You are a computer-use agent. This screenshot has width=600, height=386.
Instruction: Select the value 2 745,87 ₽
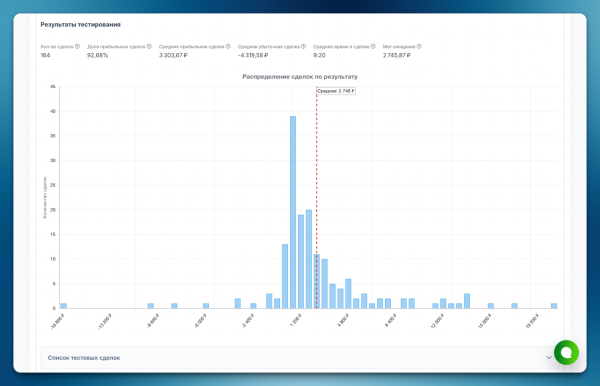397,55
